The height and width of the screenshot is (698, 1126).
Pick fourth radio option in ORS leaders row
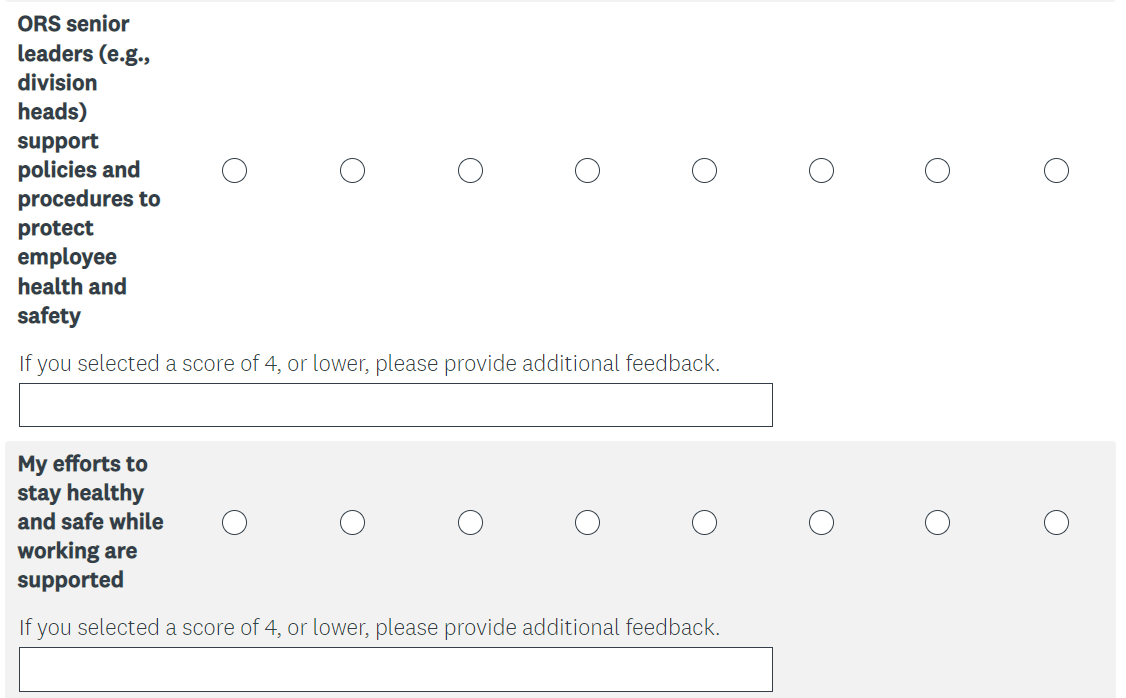(x=587, y=171)
